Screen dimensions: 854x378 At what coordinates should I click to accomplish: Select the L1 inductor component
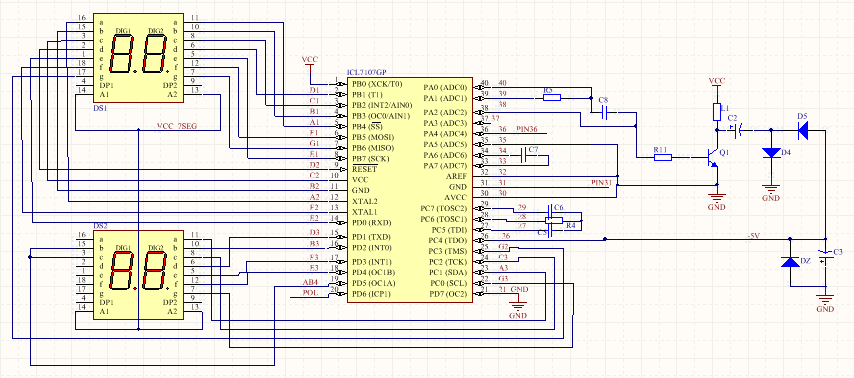[x=717, y=112]
